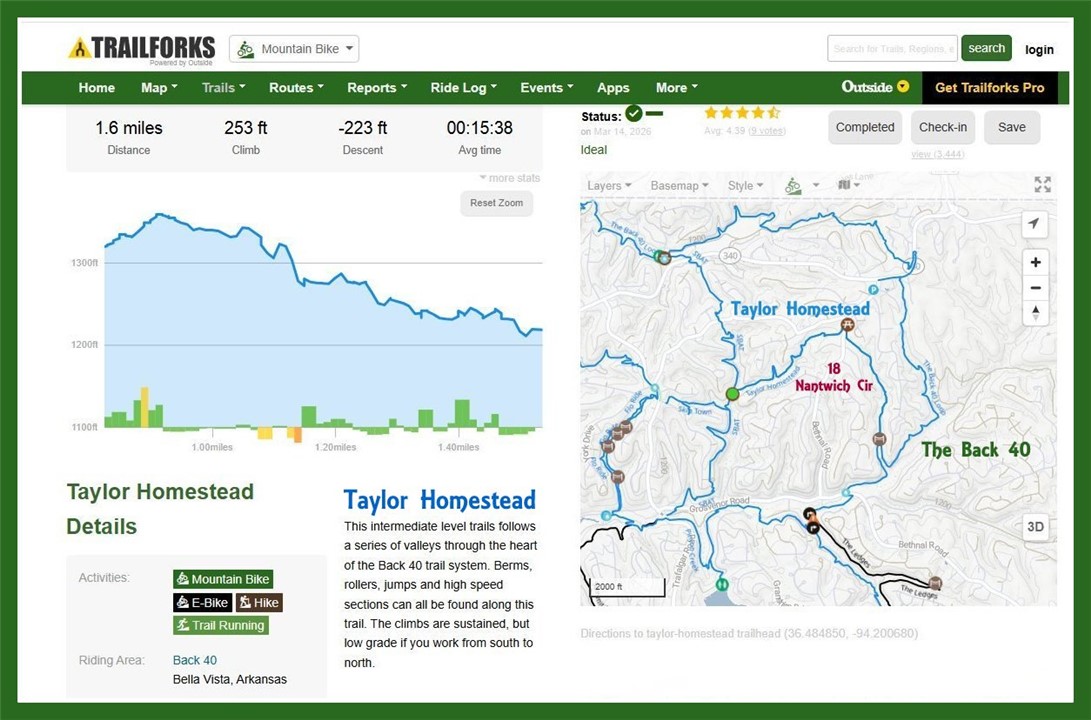Click the Ideal status text
This screenshot has width=1091, height=720.
(594, 150)
